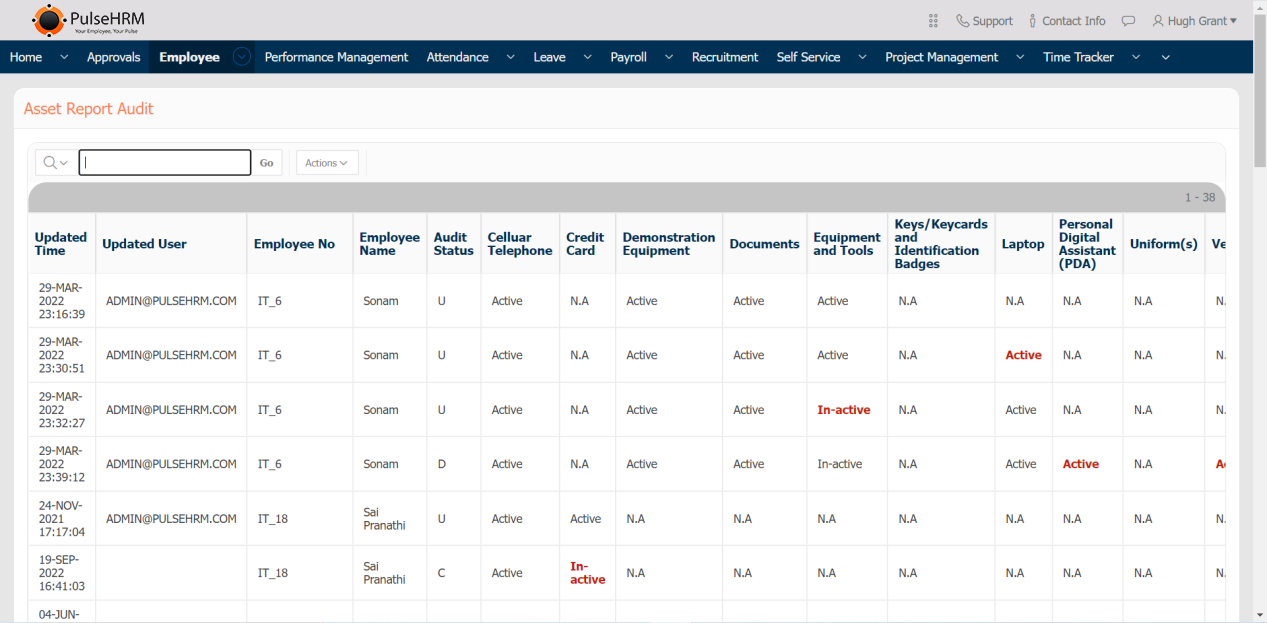Click the Support phone icon
1267x623 pixels.
[x=962, y=21]
